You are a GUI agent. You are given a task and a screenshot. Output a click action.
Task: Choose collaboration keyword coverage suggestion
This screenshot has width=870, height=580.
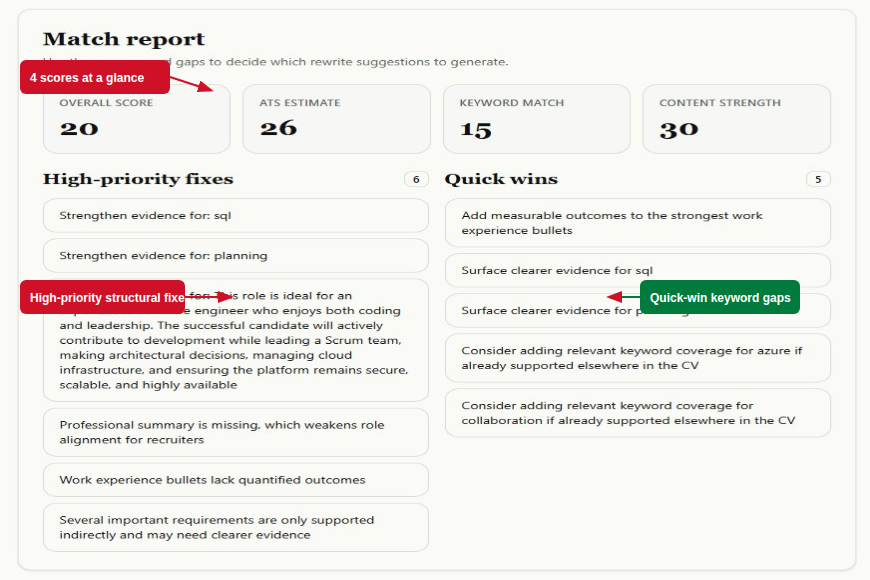click(638, 413)
